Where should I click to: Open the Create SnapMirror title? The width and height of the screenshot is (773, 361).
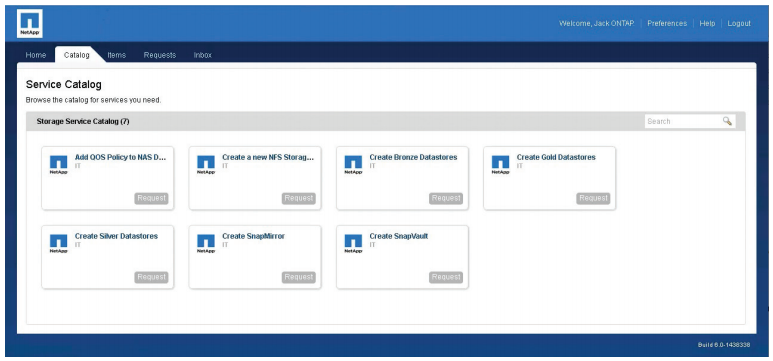coord(253,236)
